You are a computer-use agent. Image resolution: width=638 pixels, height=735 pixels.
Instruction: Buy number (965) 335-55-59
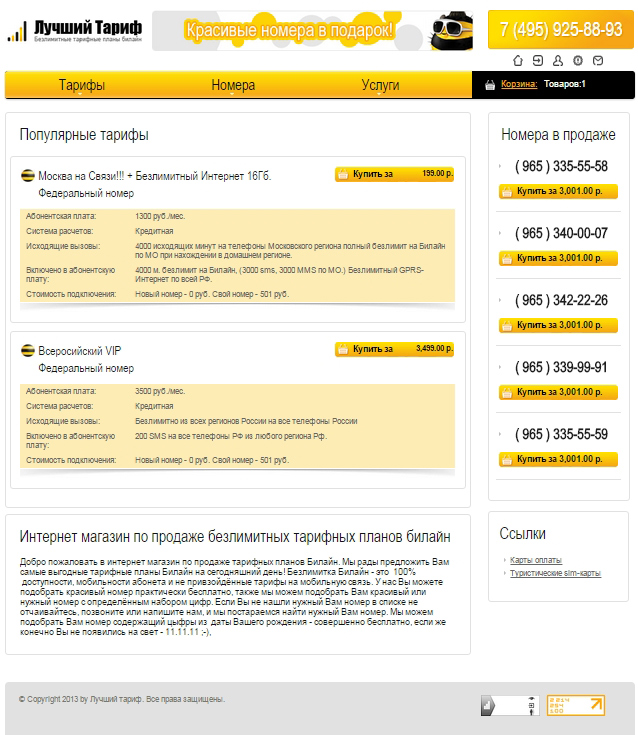[x=558, y=459]
